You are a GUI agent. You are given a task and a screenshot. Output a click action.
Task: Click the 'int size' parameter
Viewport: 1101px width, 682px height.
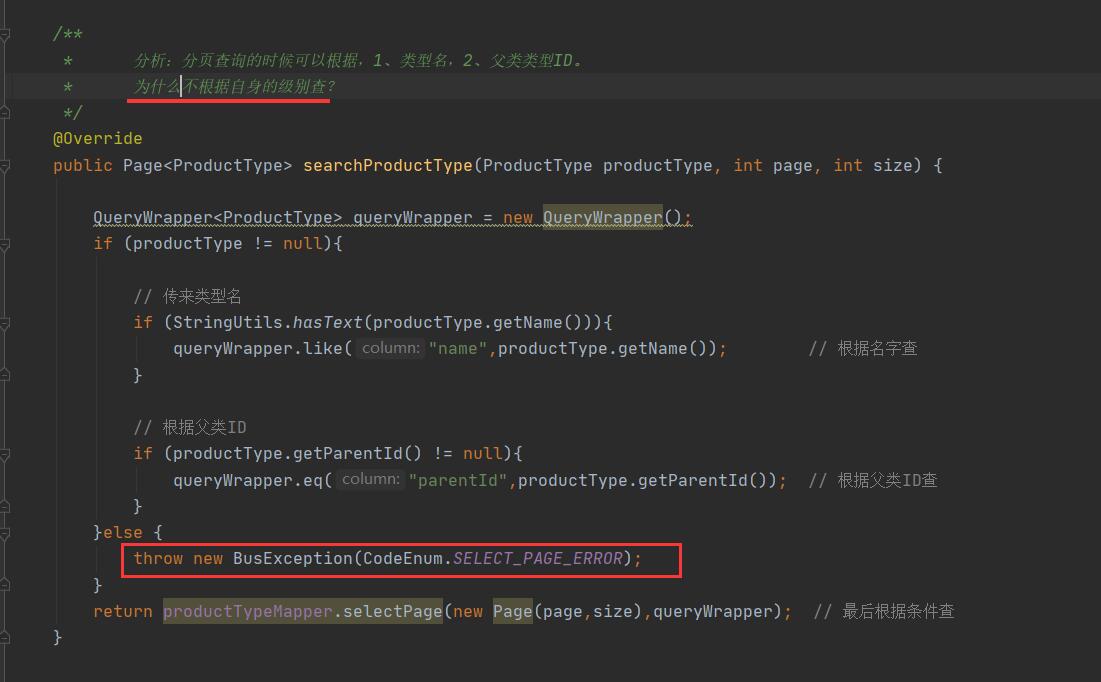(x=873, y=166)
